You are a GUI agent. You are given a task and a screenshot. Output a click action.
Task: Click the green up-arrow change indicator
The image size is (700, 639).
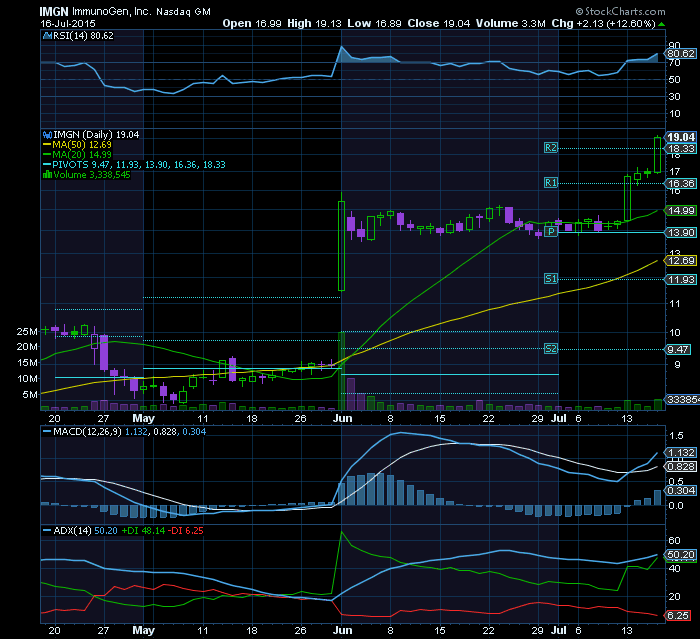click(661, 24)
